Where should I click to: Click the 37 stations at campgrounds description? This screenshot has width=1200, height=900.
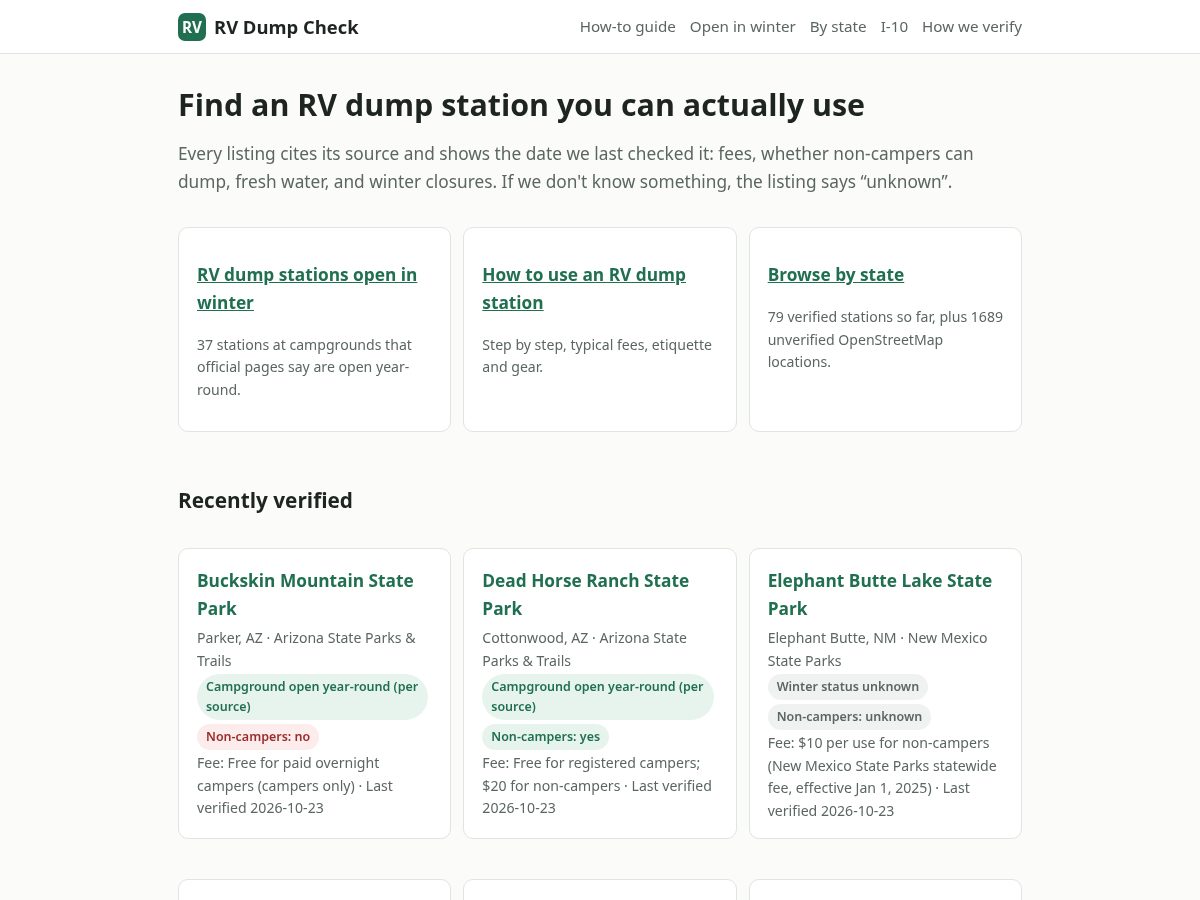[x=305, y=367]
